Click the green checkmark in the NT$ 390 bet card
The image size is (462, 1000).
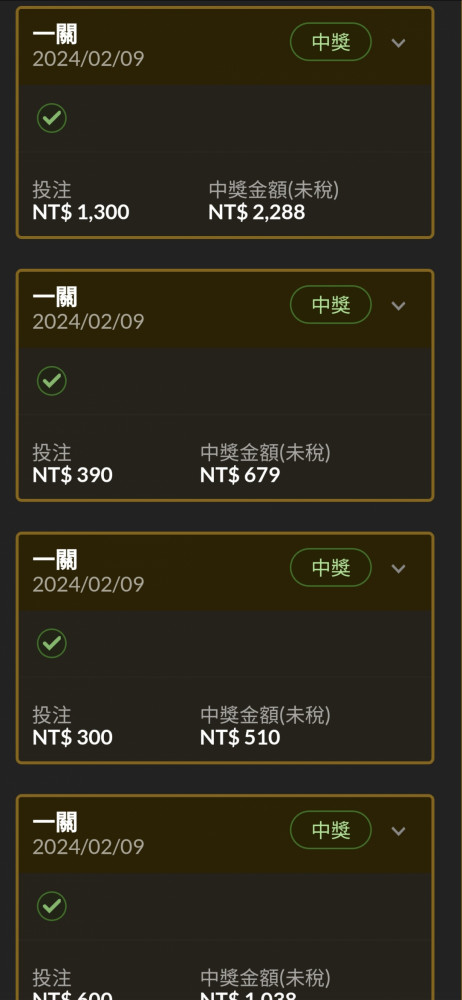[x=52, y=381]
